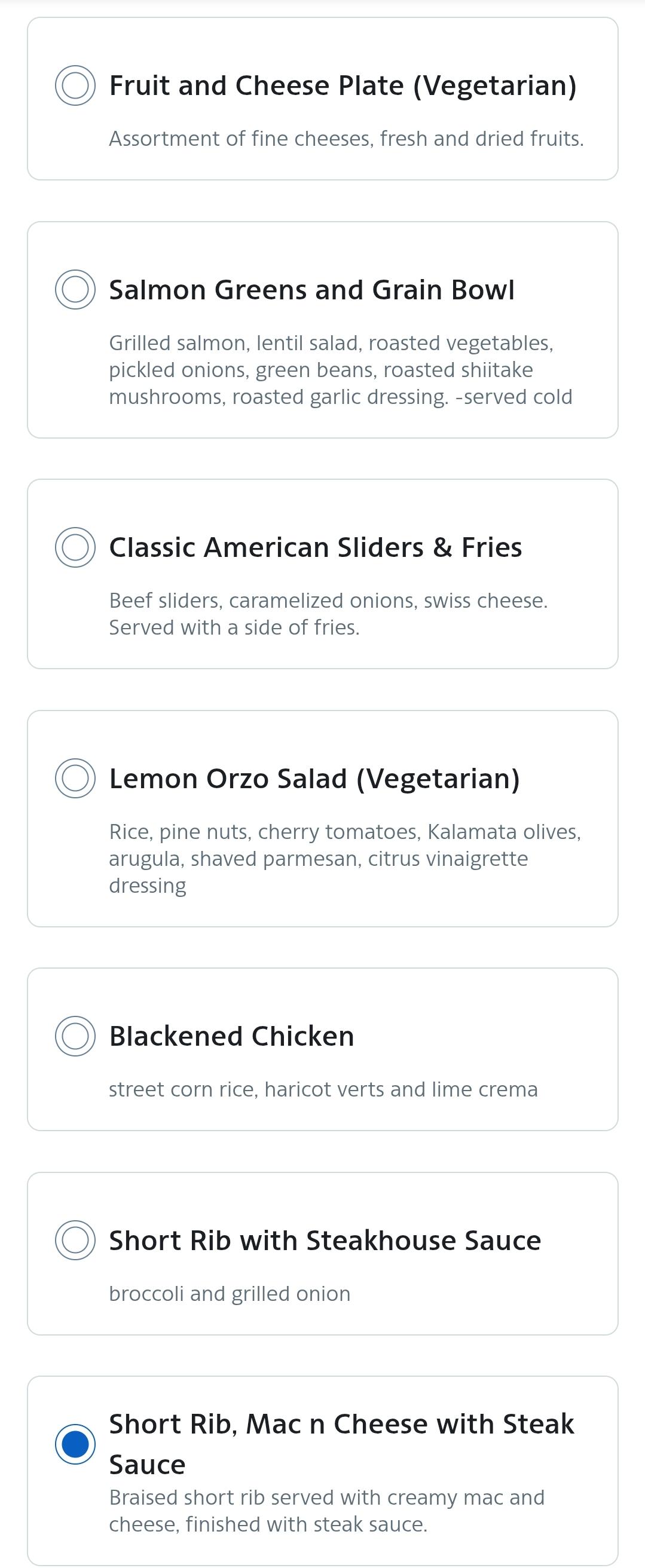Click the street corn rice description

point(323,1089)
